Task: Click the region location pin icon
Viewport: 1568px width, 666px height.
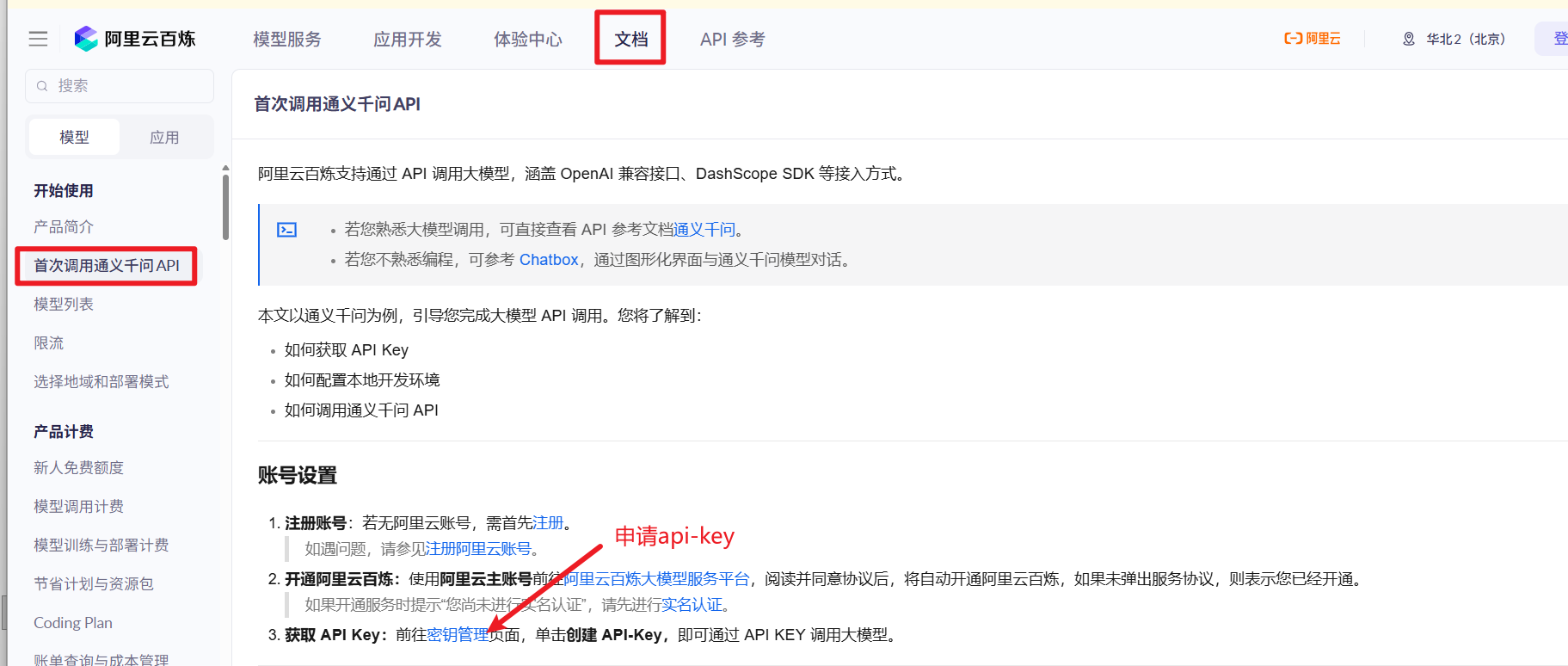Action: (1409, 39)
